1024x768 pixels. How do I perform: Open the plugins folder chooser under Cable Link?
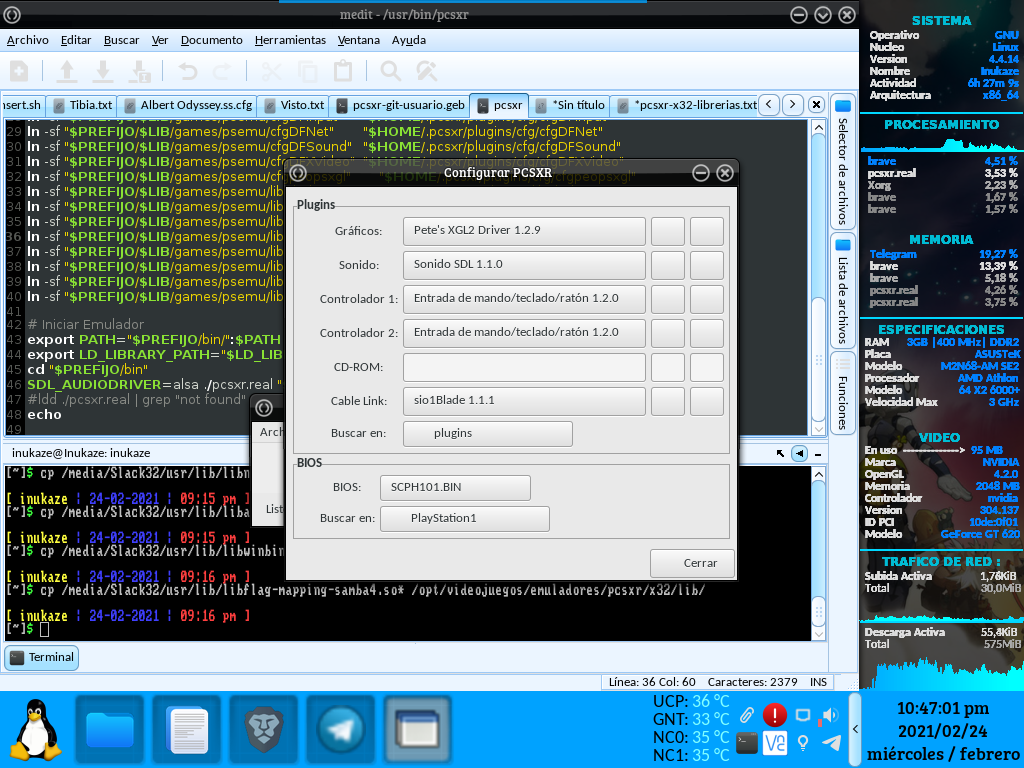(x=487, y=434)
